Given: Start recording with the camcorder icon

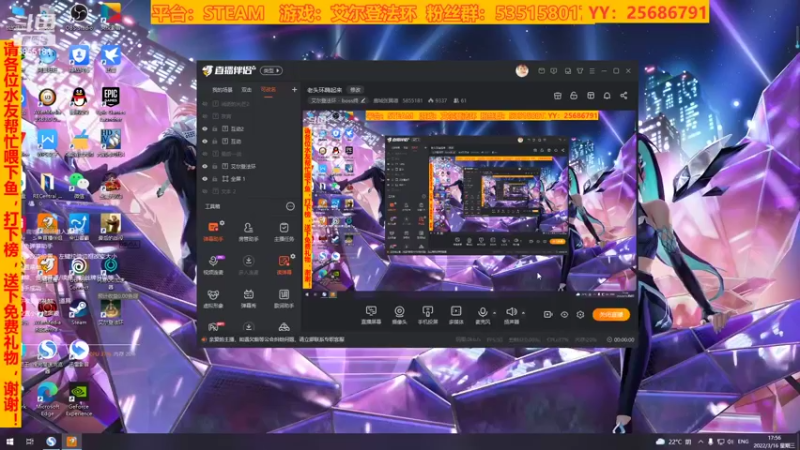Looking at the screenshot, I should [547, 314].
